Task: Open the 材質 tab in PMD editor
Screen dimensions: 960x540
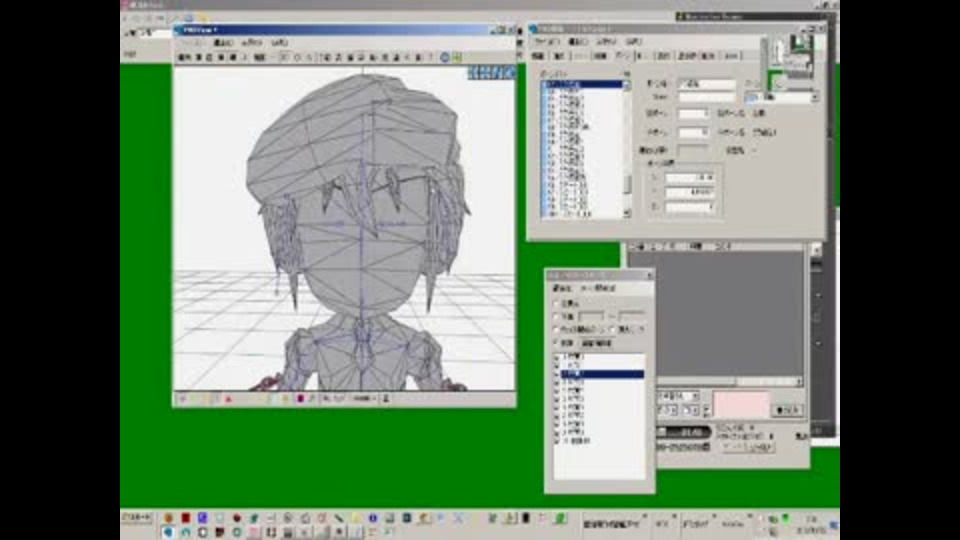Action: [600, 56]
